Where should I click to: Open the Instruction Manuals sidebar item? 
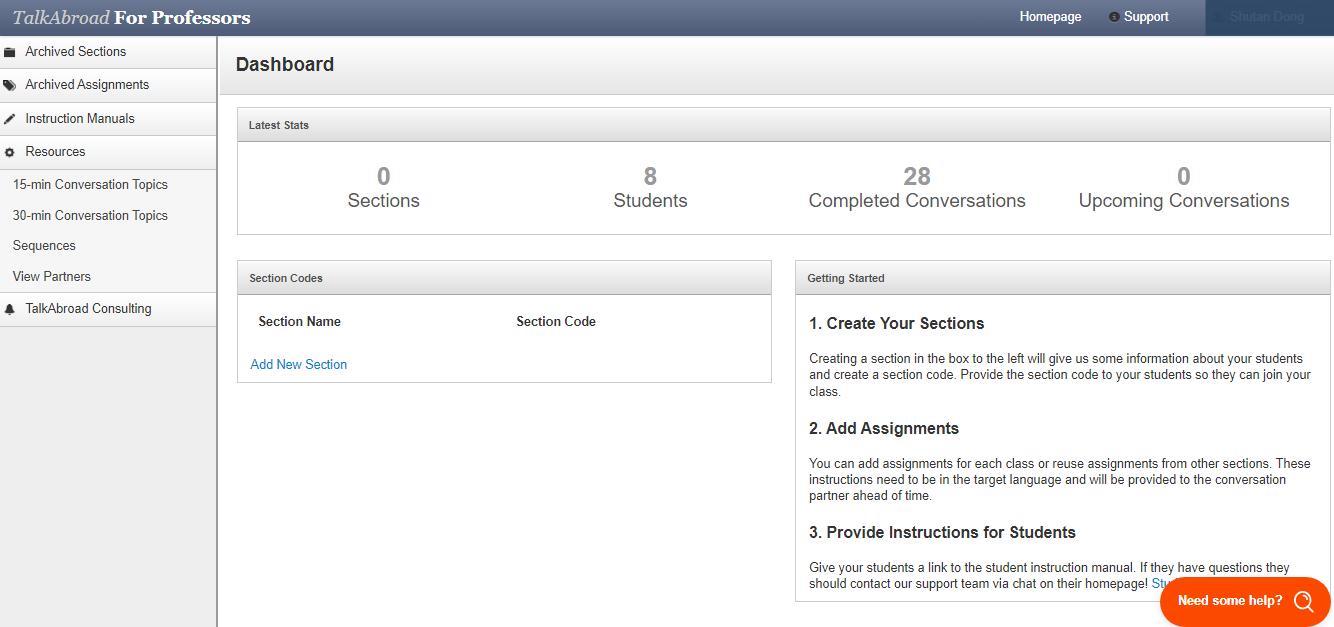coord(80,119)
